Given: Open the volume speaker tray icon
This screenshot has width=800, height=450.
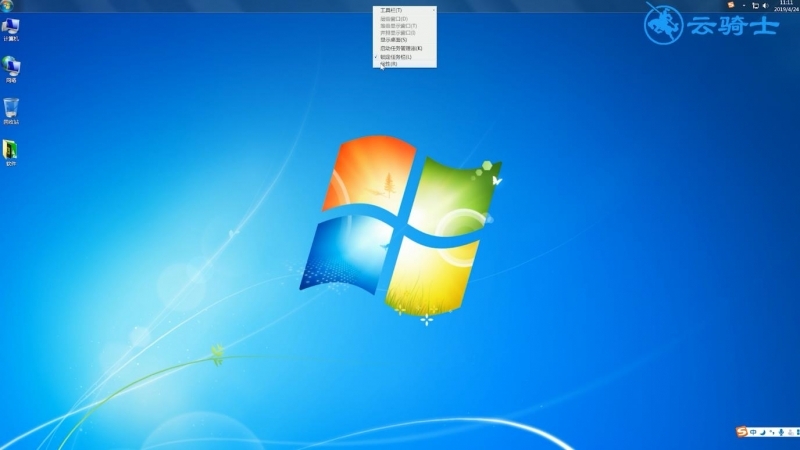Looking at the screenshot, I should click(x=765, y=6).
